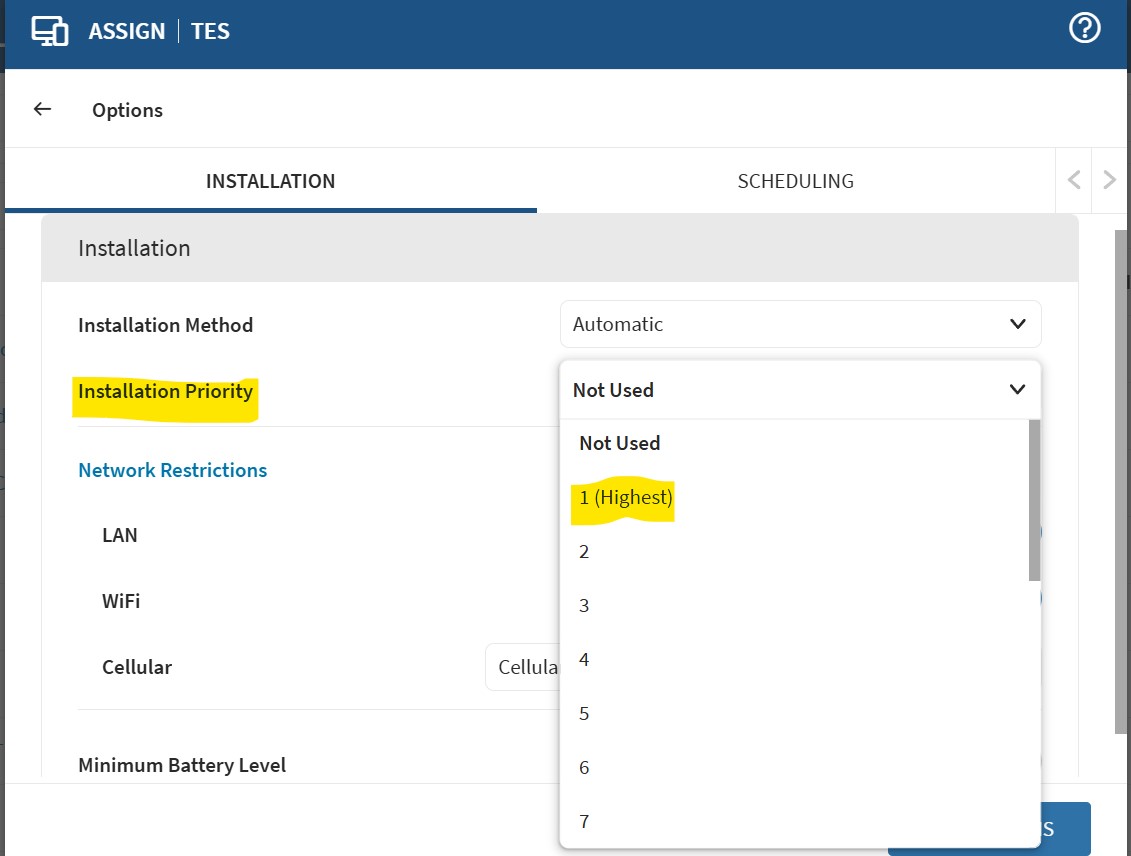
Task: Select priority 3 in the list
Action: (585, 605)
